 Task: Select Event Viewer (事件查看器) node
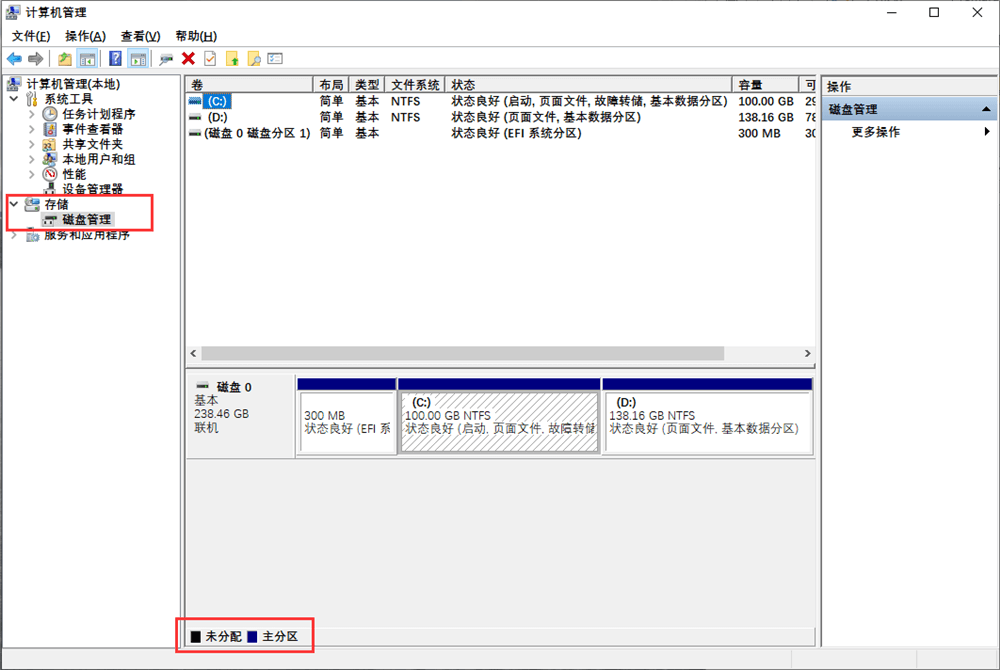click(x=92, y=129)
